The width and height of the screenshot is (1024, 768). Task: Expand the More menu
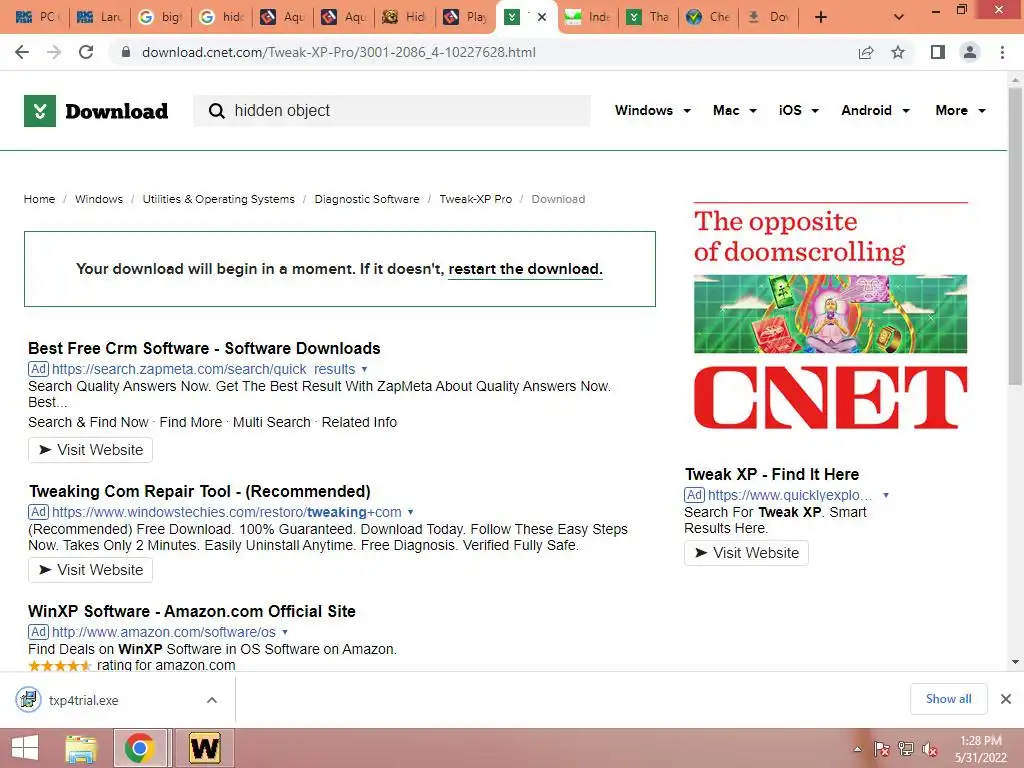coord(960,110)
